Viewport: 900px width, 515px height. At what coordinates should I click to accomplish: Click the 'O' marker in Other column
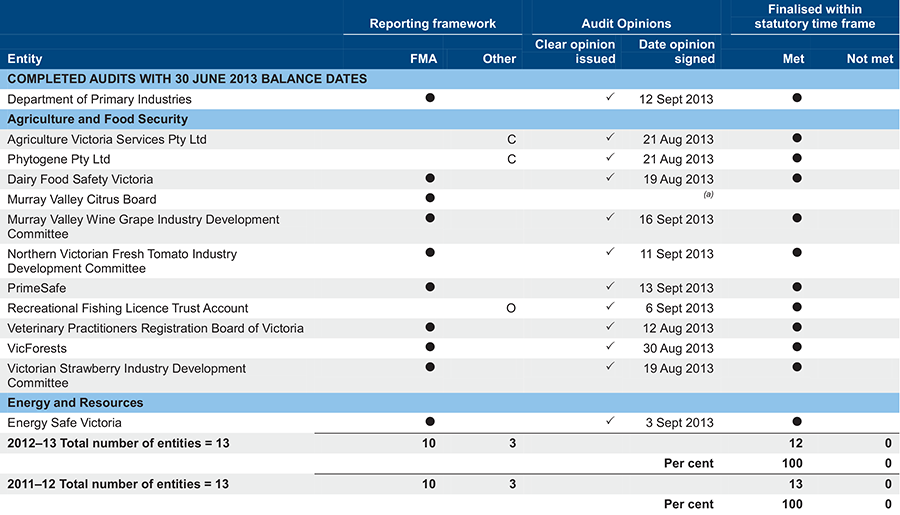point(511,308)
